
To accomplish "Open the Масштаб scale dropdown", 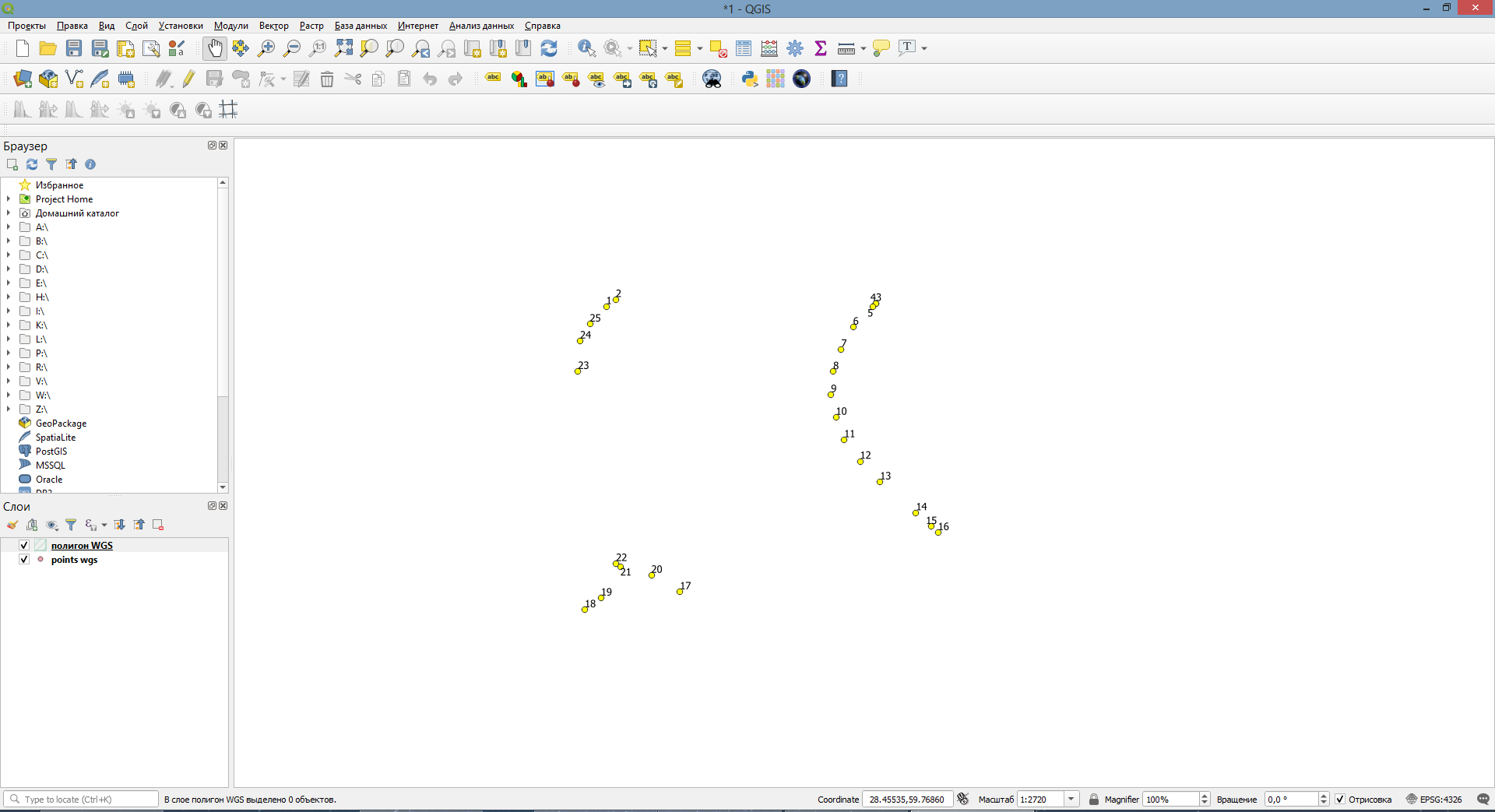I will (x=1071, y=799).
